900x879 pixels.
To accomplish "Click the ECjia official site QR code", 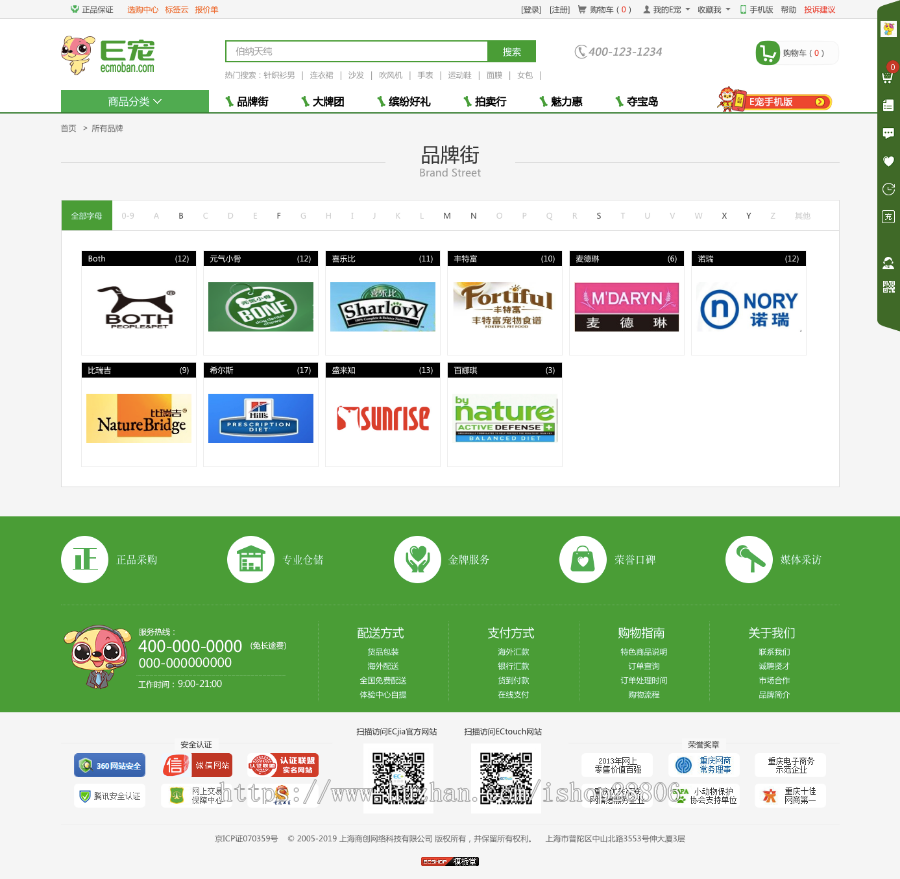I will (398, 779).
